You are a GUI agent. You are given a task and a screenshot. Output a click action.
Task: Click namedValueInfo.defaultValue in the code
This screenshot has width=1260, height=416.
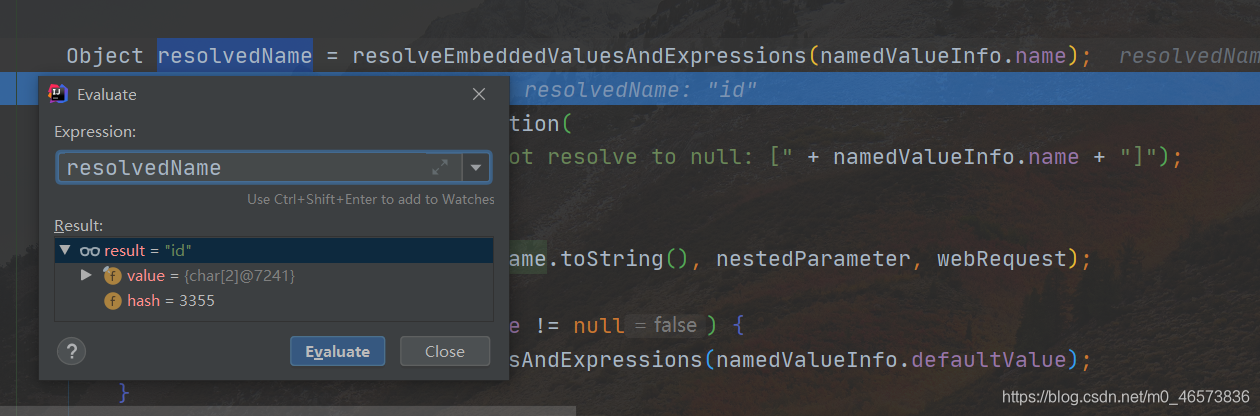coord(892,359)
